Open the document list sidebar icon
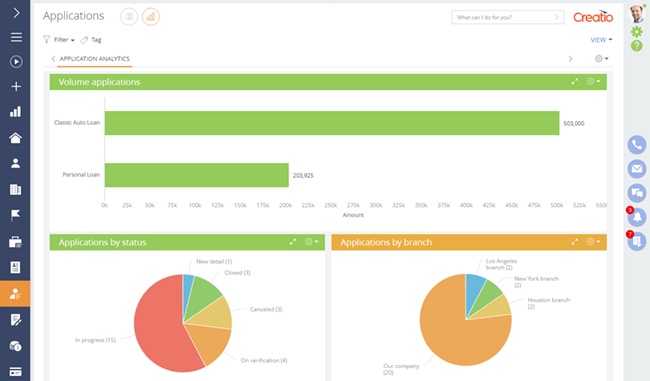The height and width of the screenshot is (381, 650). tap(15, 267)
